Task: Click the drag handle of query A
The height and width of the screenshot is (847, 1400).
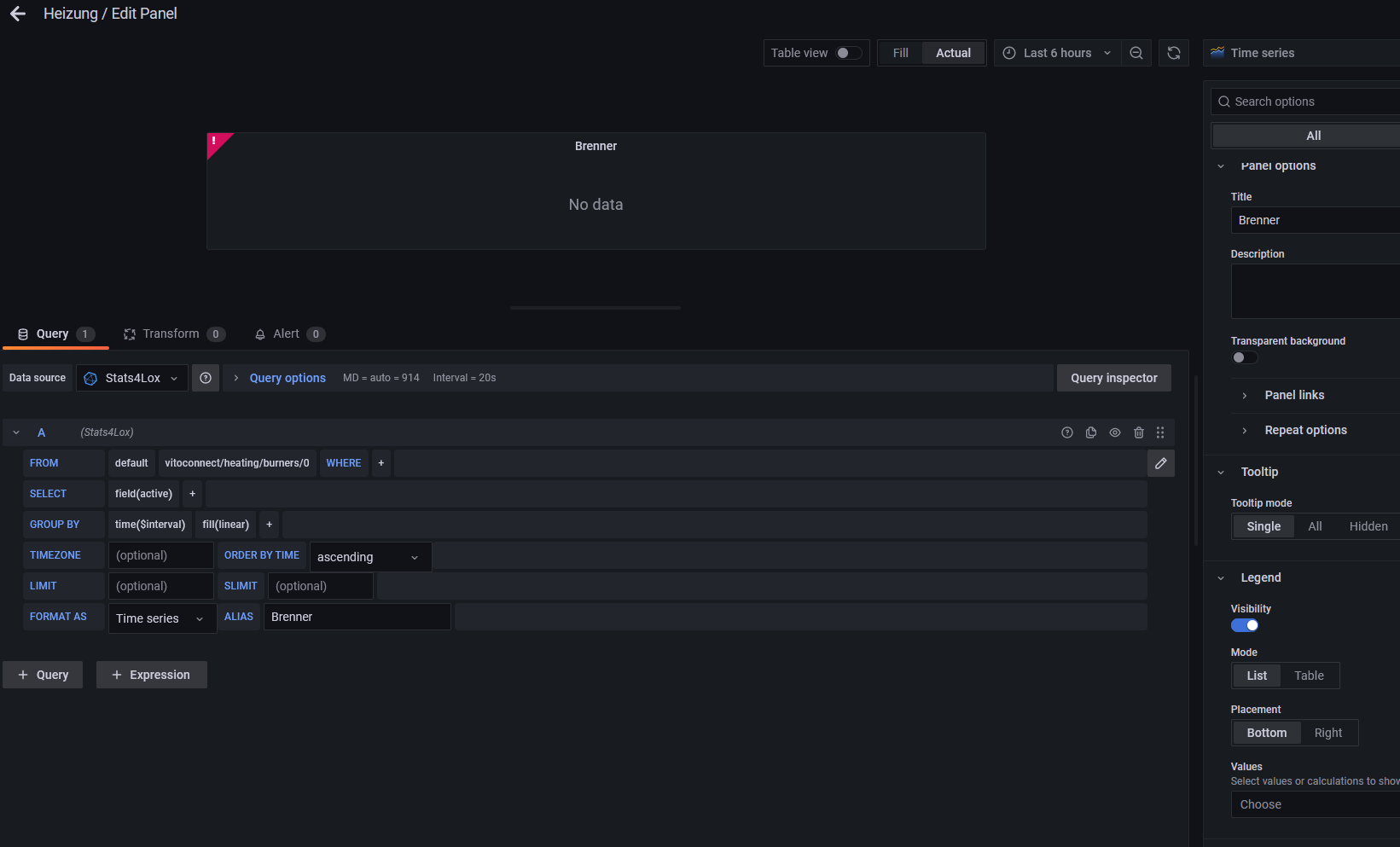Action: [1160, 432]
